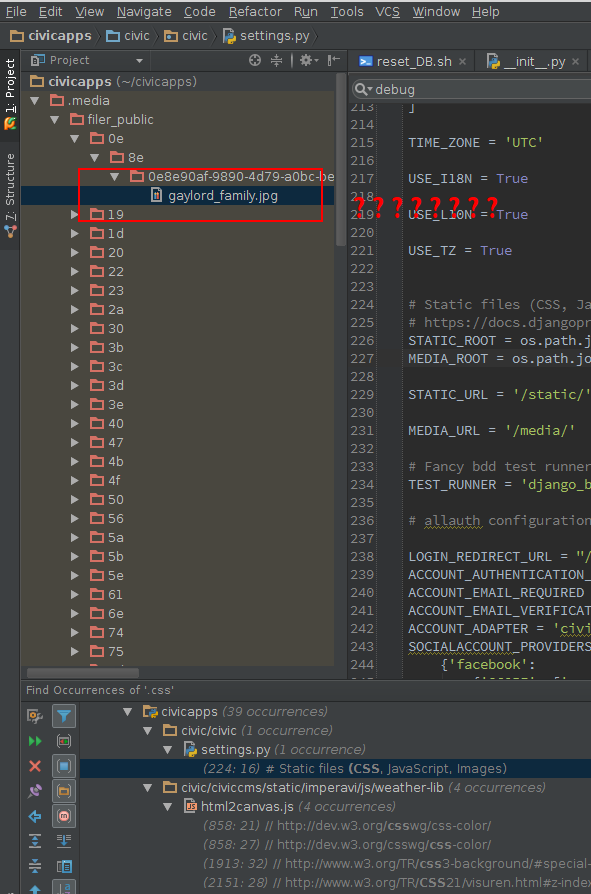591x894 pixels.
Task: Open the Refactor menu
Action: (255, 11)
